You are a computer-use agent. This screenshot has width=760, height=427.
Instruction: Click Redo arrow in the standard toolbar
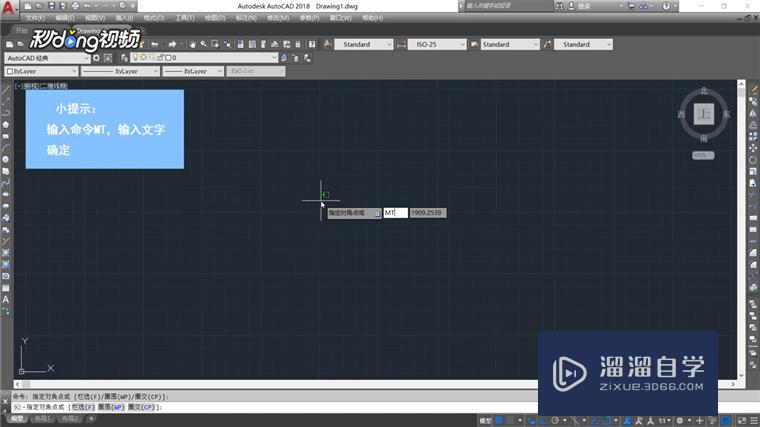pos(172,45)
